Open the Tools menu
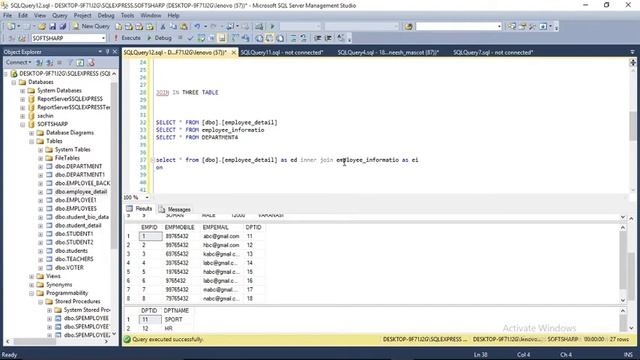The image size is (640, 360). point(127,16)
